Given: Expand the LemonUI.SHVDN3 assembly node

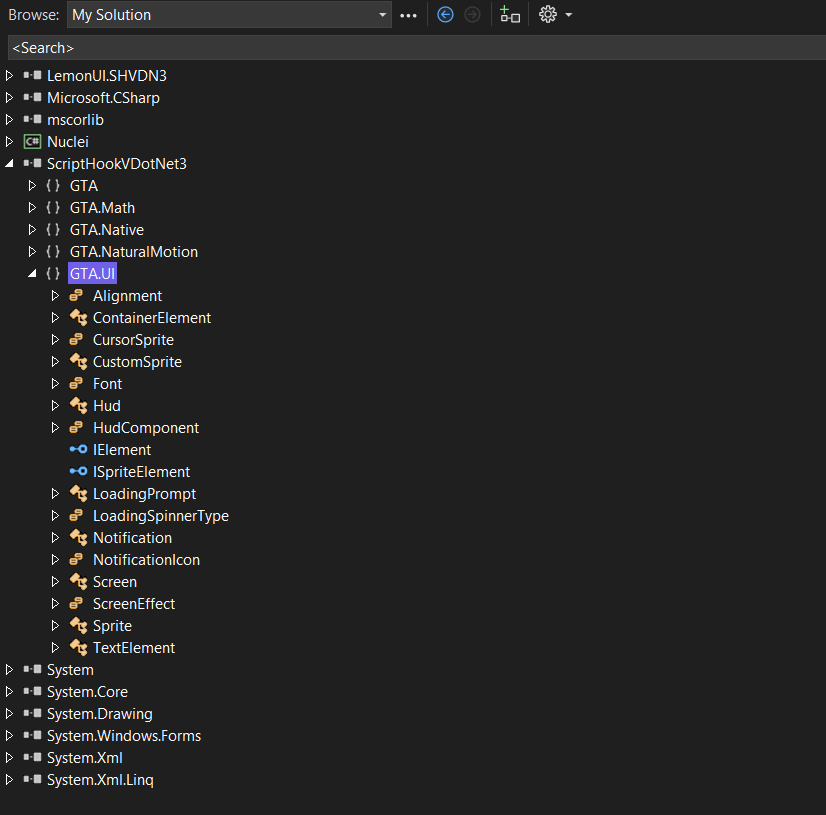Looking at the screenshot, I should [x=9, y=75].
